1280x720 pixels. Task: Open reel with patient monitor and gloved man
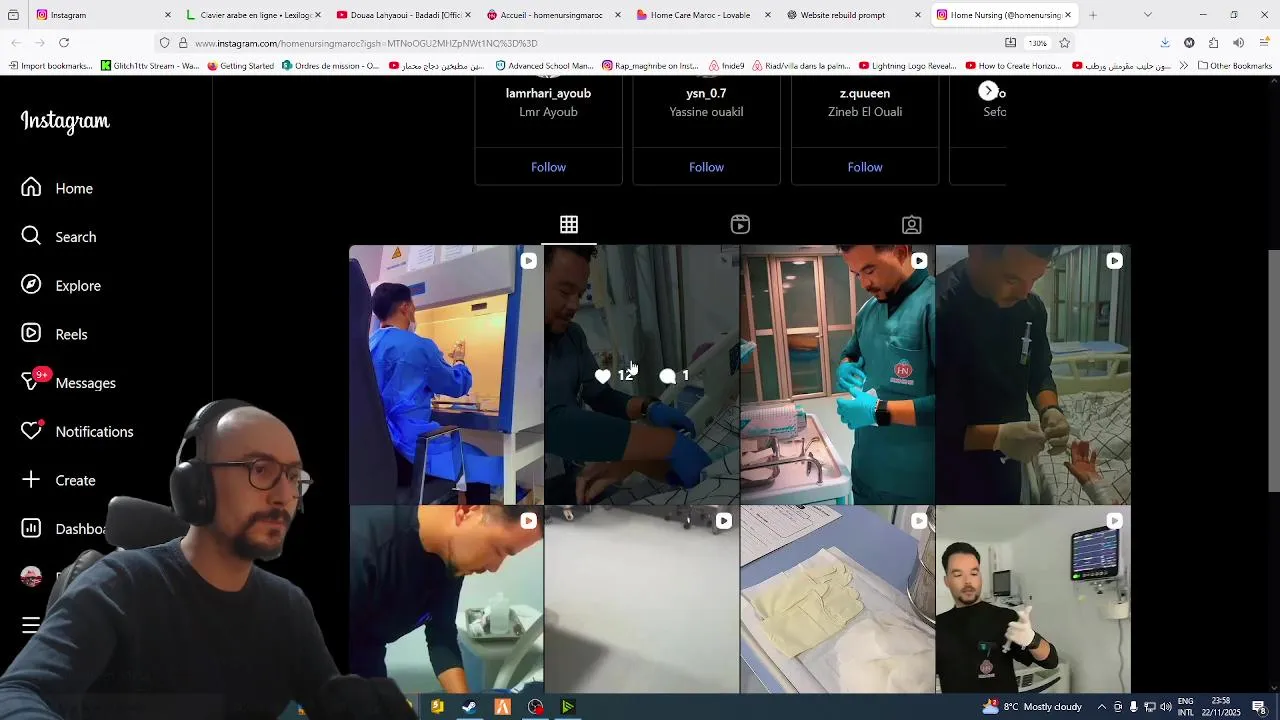[x=1033, y=600]
